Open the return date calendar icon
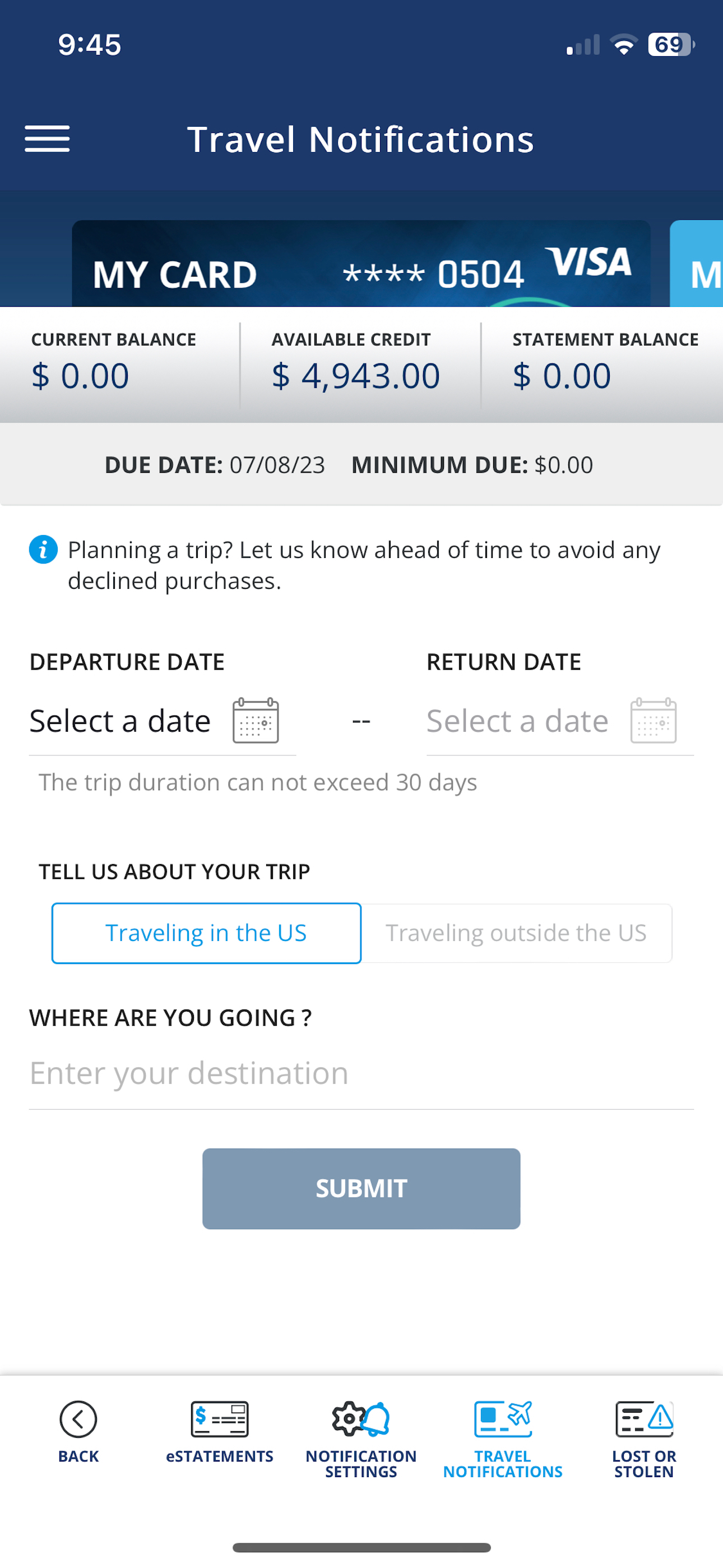 point(653,721)
